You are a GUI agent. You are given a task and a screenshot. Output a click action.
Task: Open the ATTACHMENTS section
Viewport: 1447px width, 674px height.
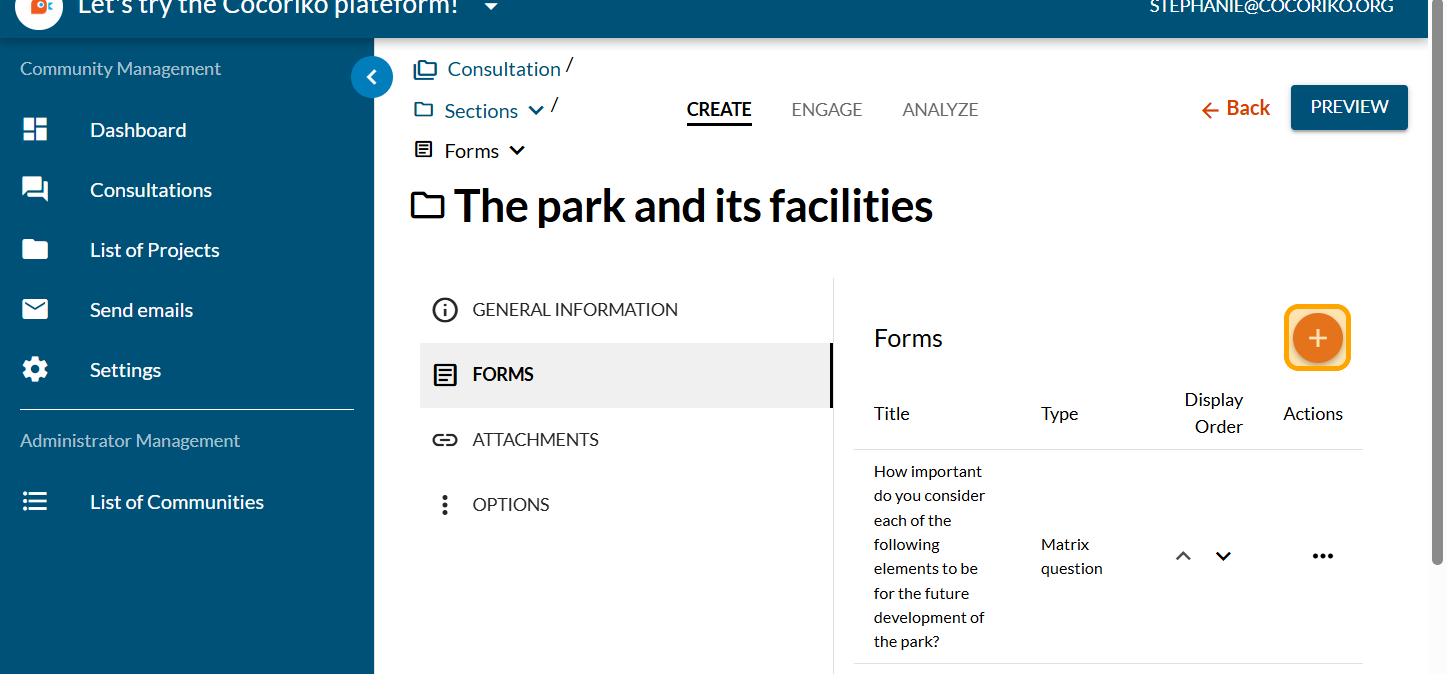[535, 440]
